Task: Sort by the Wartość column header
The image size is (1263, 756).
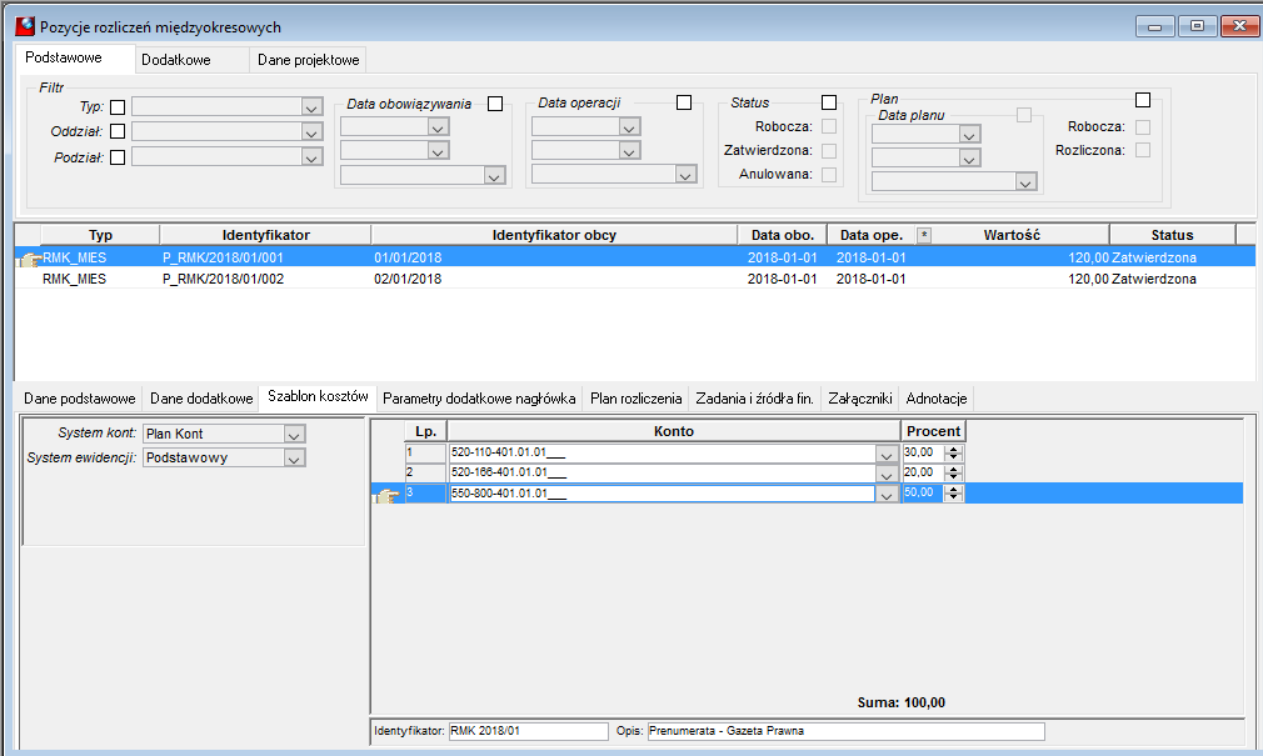Action: coord(1012,235)
